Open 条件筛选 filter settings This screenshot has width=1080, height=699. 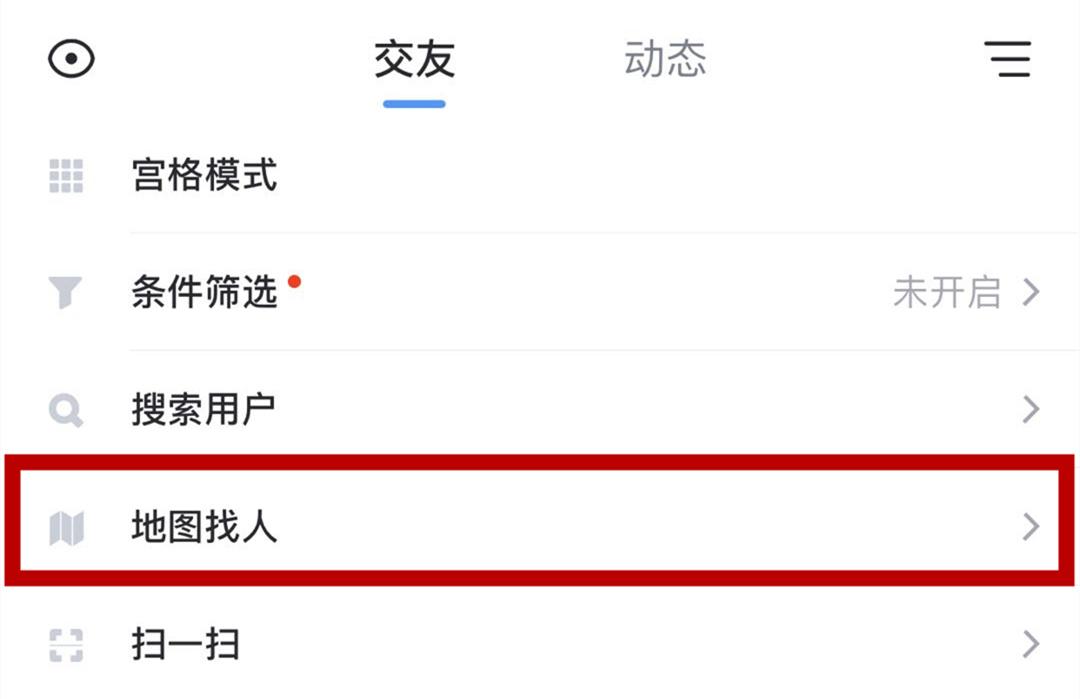pos(204,293)
